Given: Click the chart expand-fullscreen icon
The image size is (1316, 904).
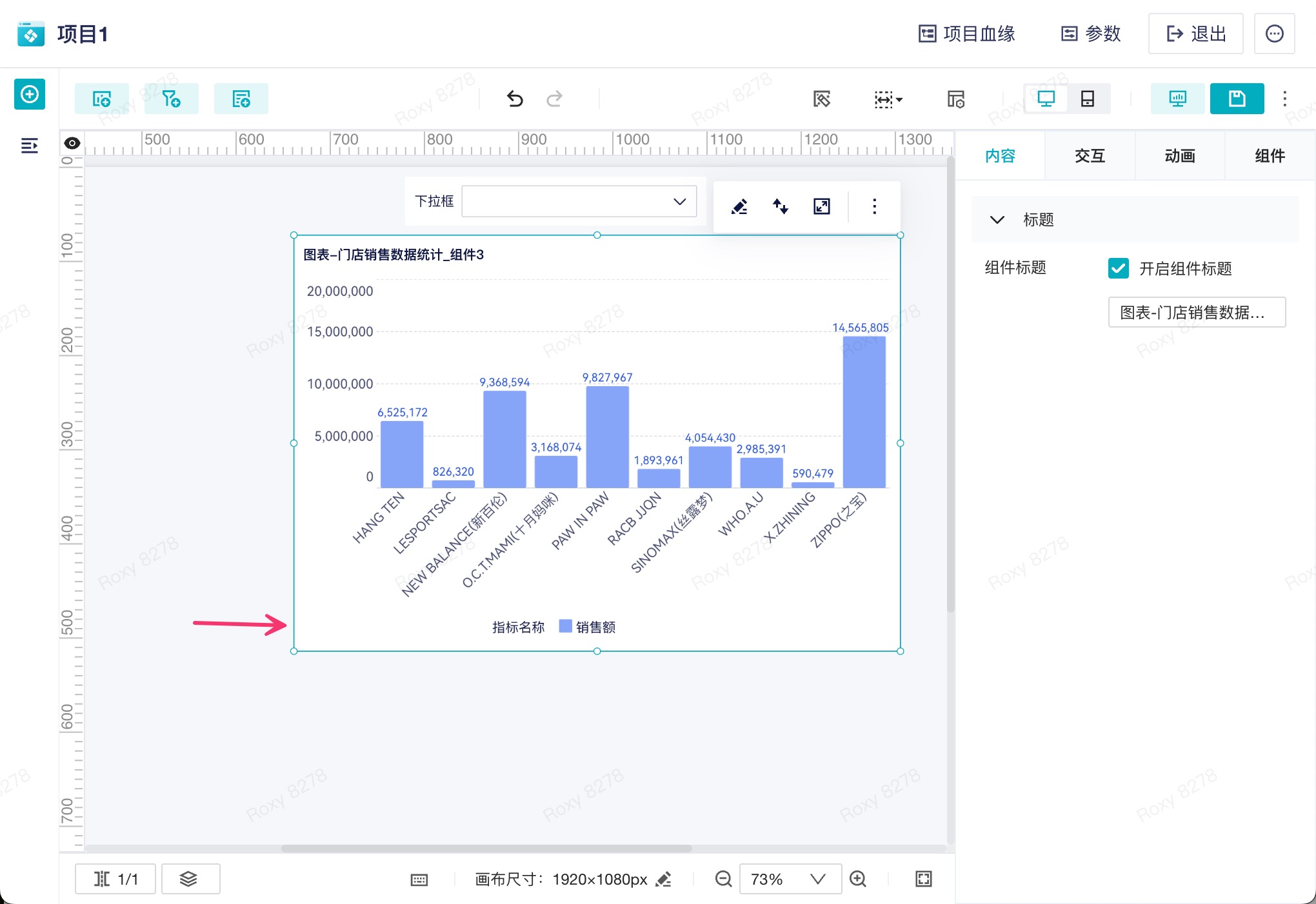Looking at the screenshot, I should [822, 206].
